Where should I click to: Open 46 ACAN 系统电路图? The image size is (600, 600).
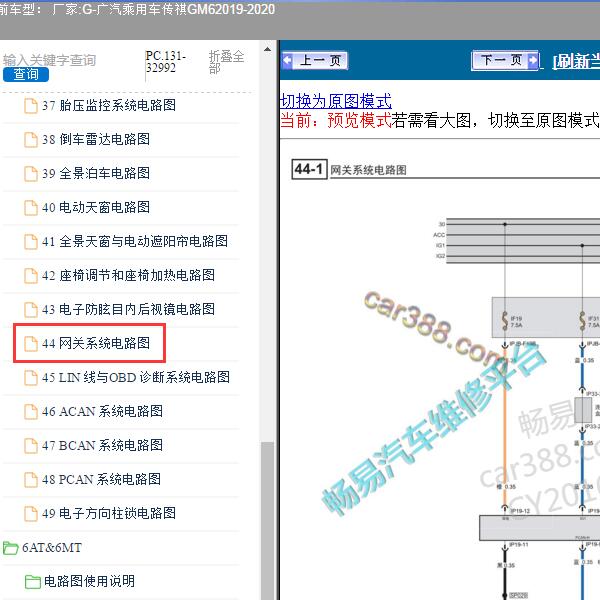point(102,411)
